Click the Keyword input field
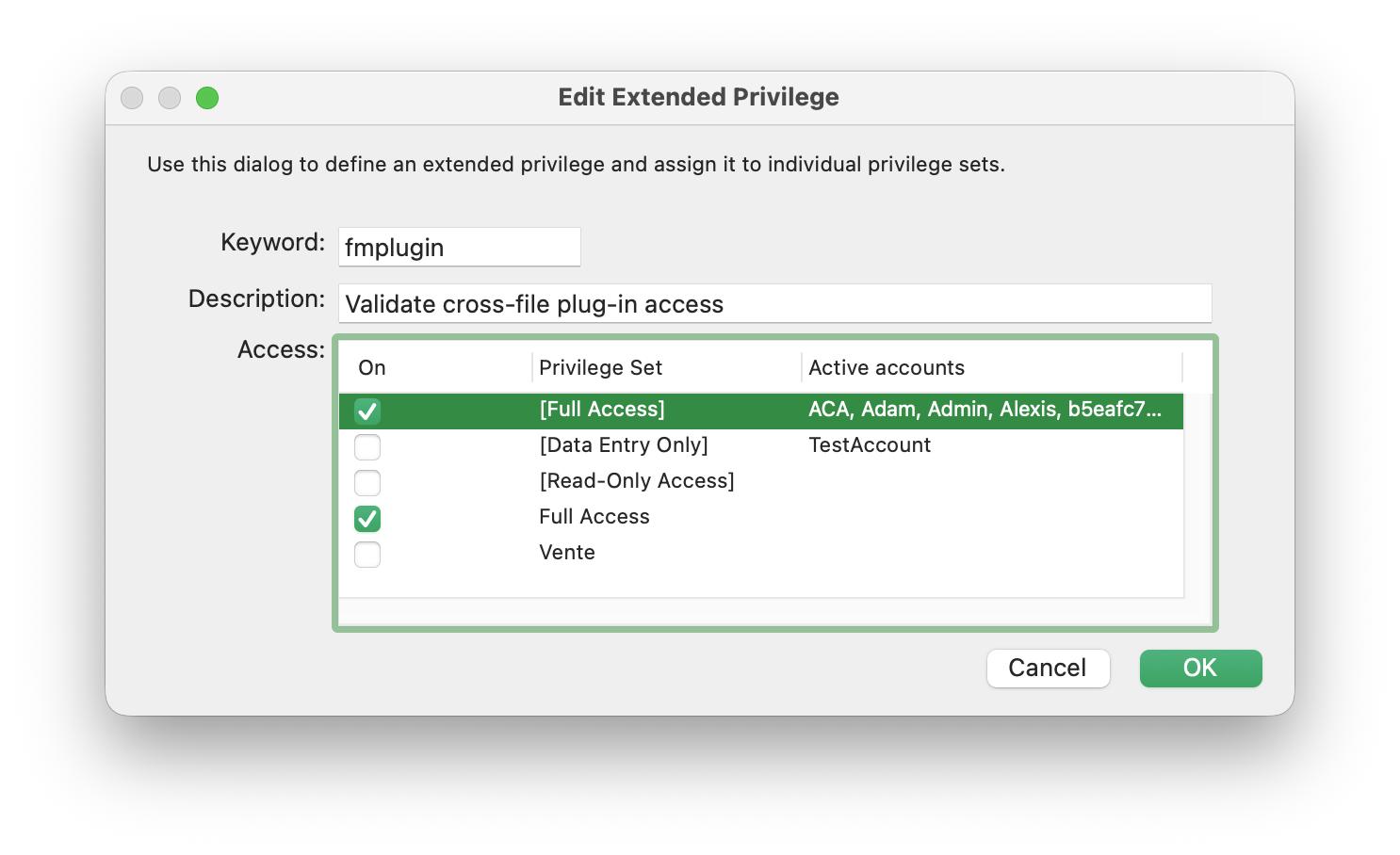 [459, 247]
